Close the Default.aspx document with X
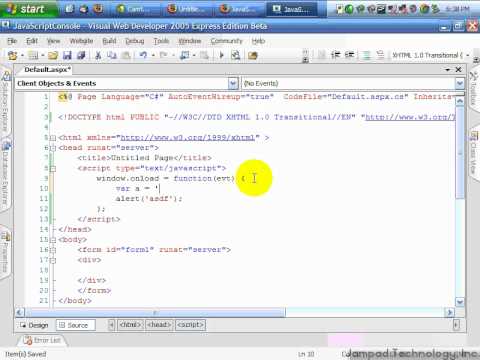Screen dimensions: 480x360 coord(459,69)
